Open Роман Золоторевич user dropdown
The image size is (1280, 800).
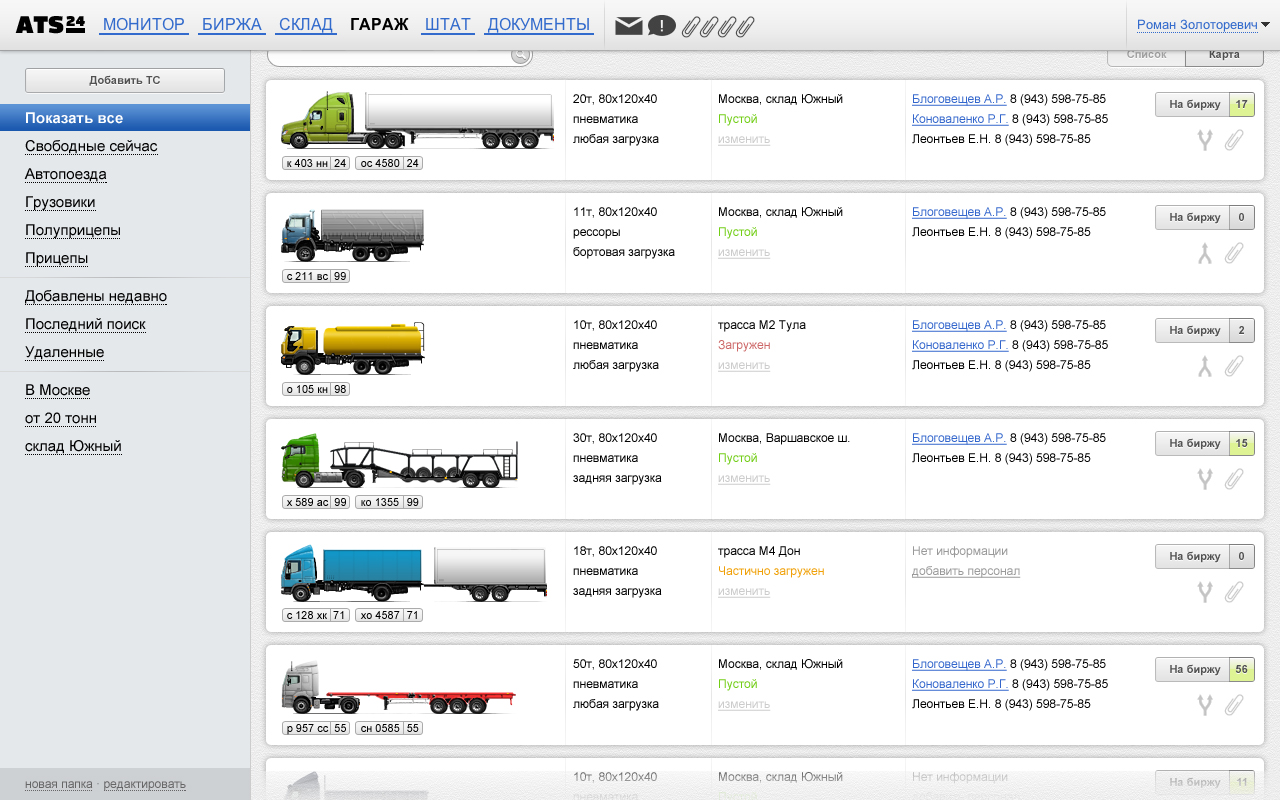click(x=1203, y=25)
